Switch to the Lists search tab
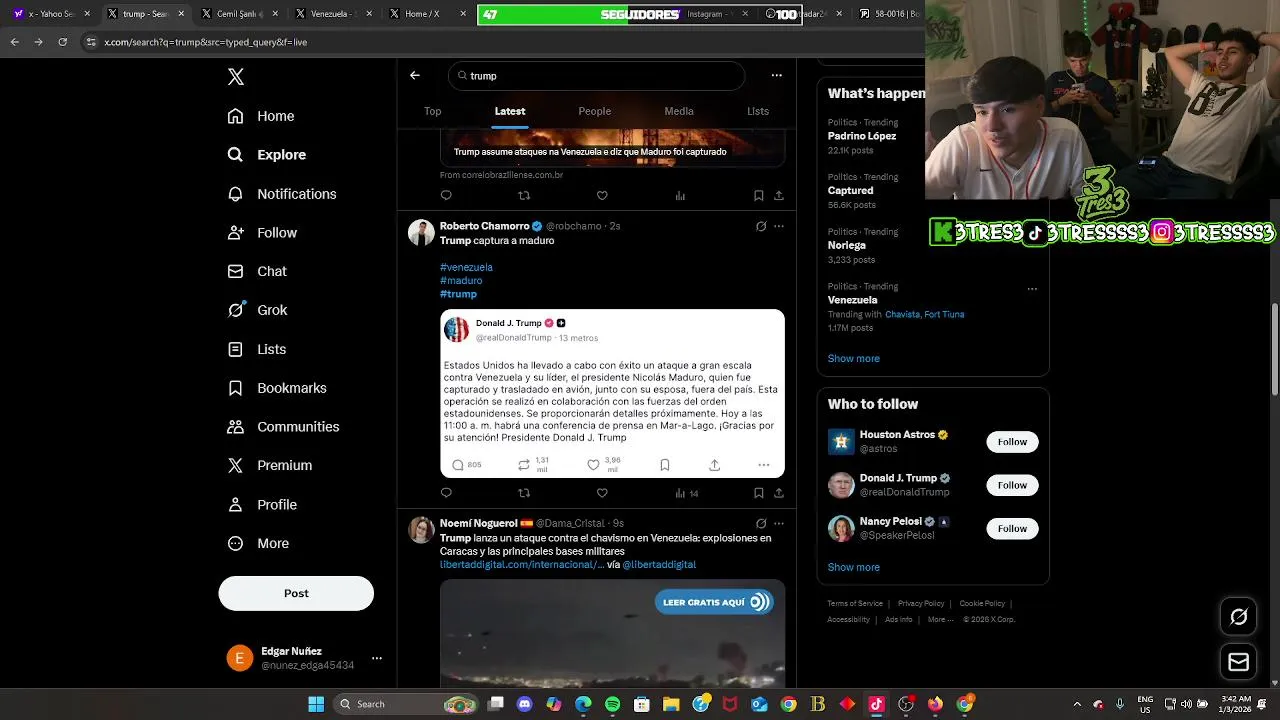 tap(758, 111)
